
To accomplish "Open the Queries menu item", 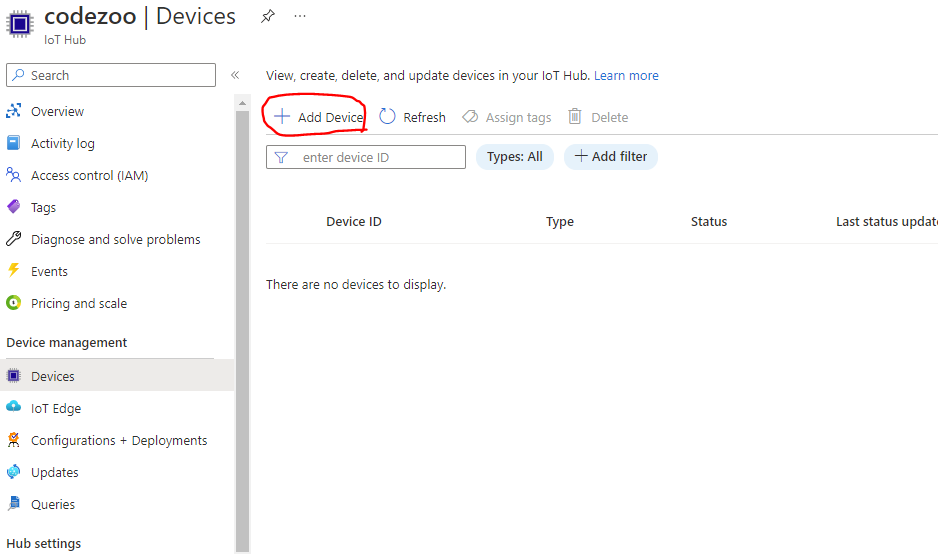I will point(53,504).
